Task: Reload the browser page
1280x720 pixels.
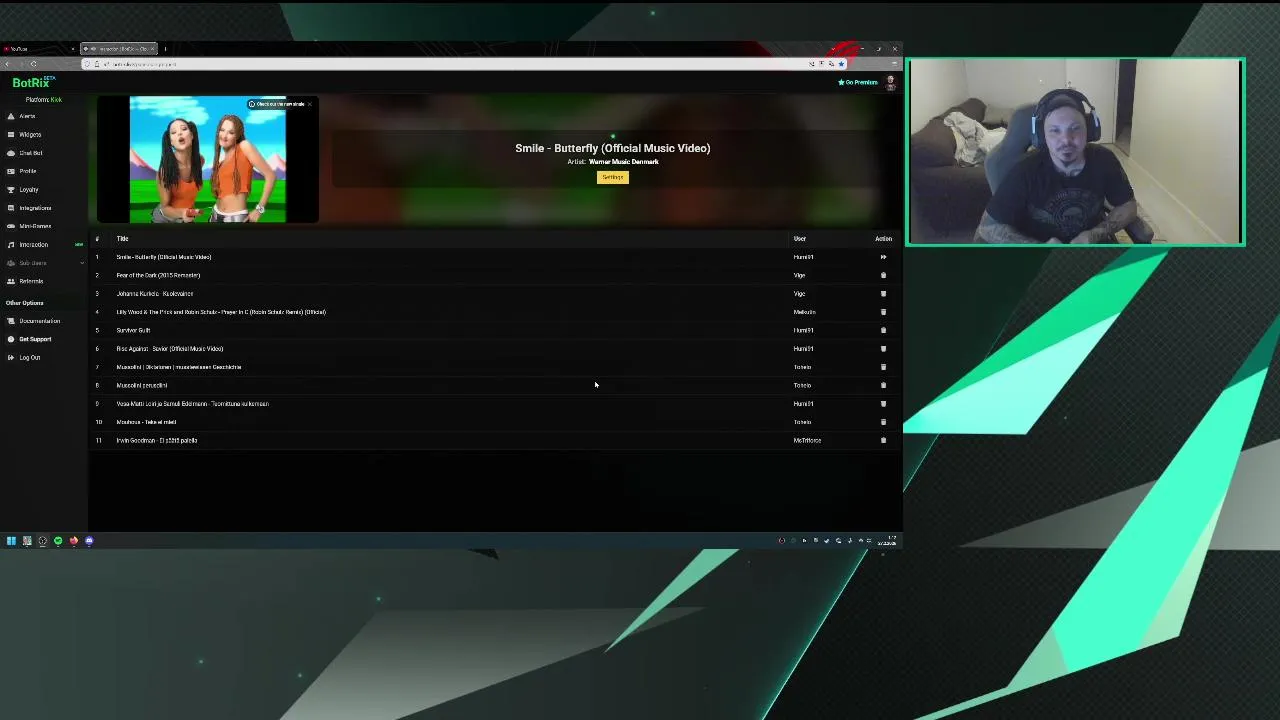Action: click(33, 64)
